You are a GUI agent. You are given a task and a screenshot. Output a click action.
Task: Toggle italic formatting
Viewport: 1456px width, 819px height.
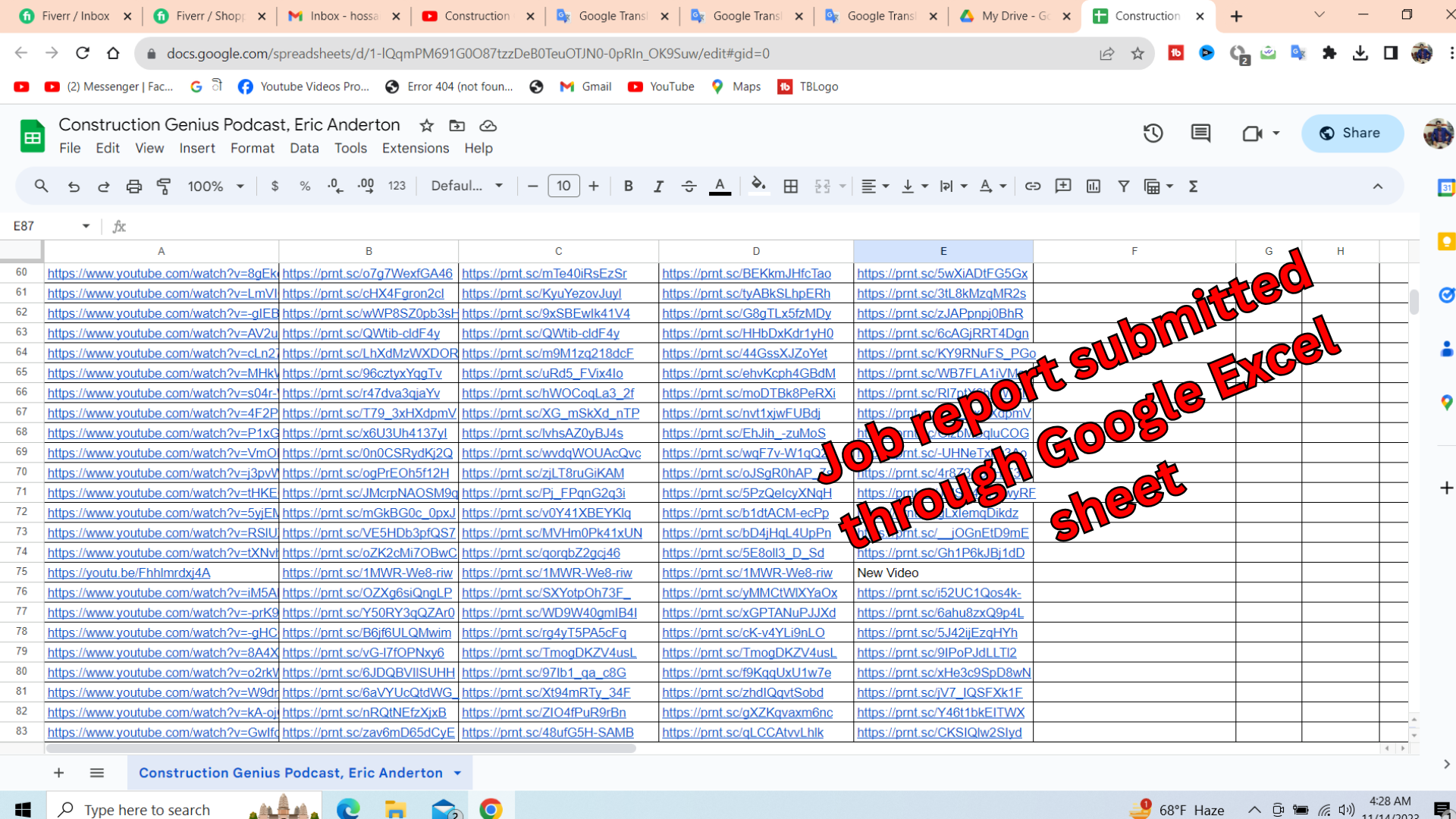coord(658,186)
